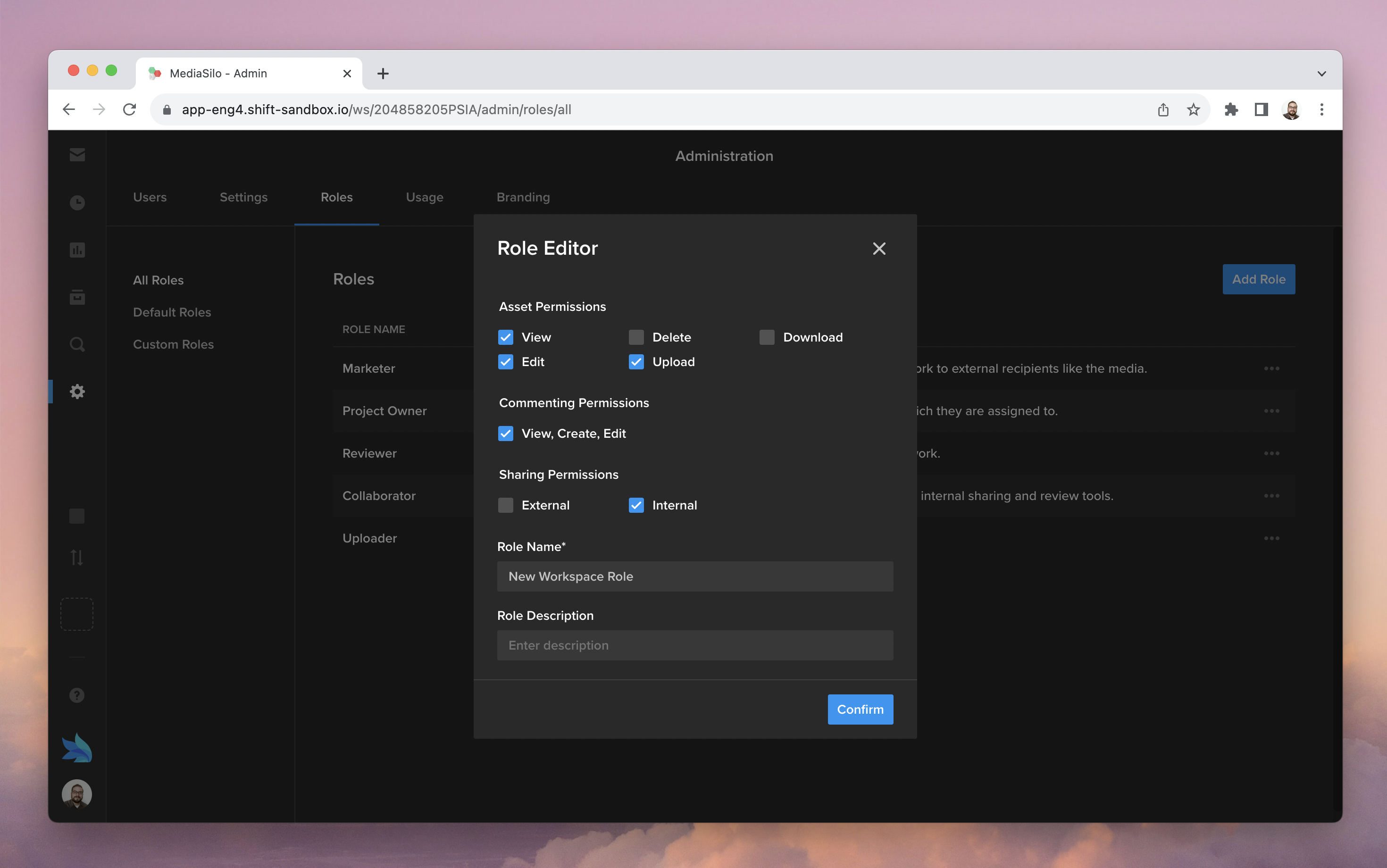This screenshot has width=1387, height=868.
Task: Uncheck the Upload asset permission
Action: pos(636,362)
